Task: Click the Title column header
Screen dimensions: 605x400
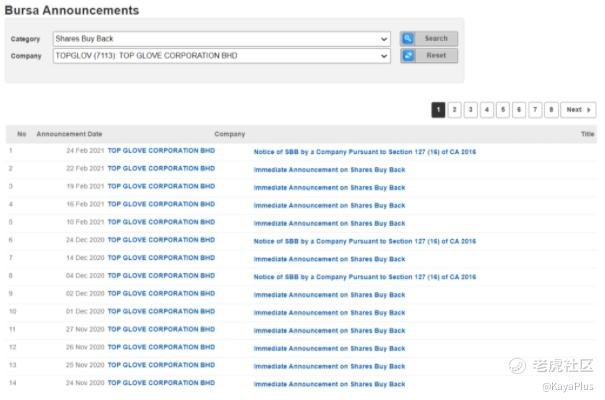Action: coord(588,134)
